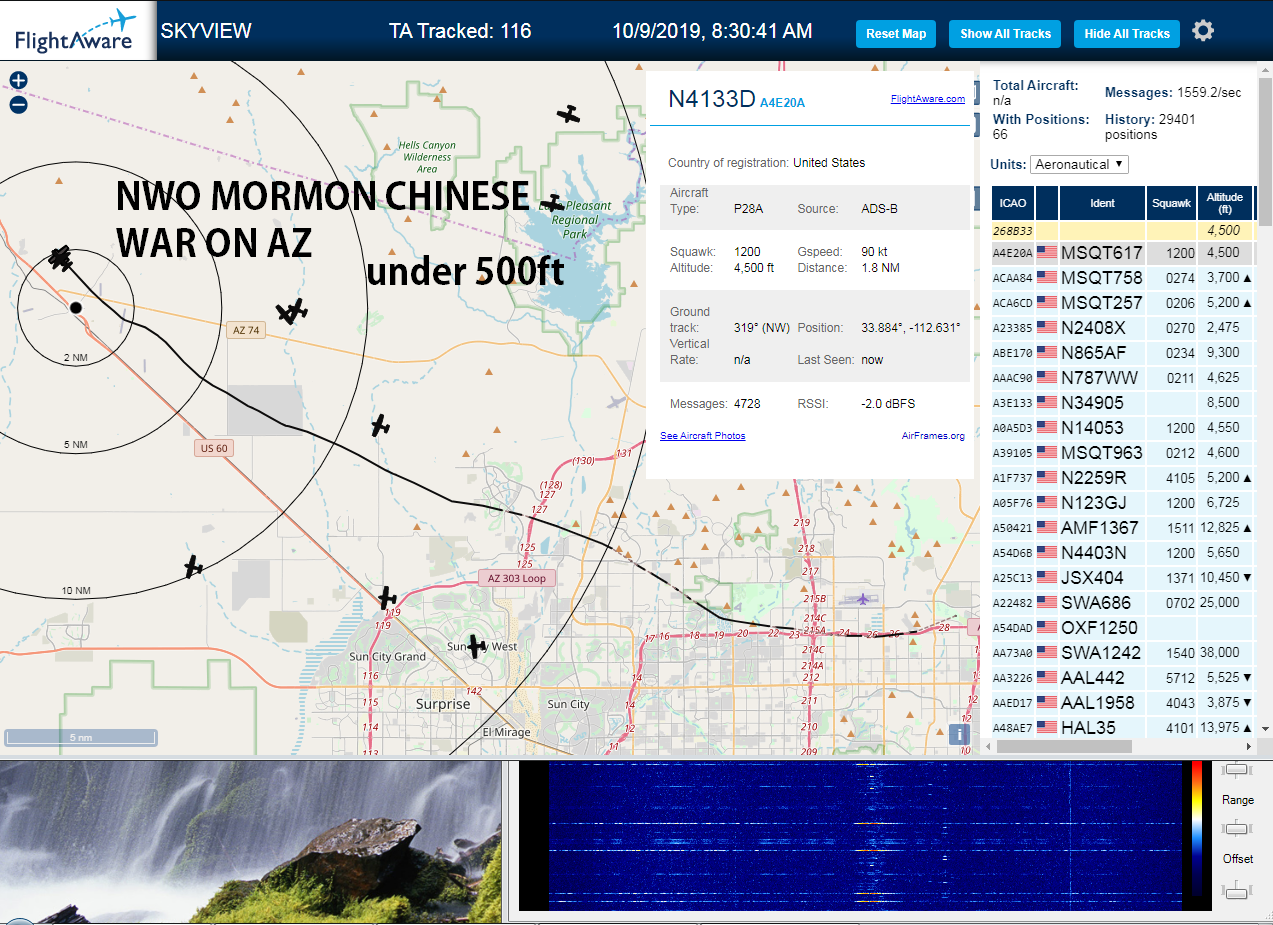This screenshot has width=1273, height=925.
Task: Open the AirFrames.org link
Action: coord(933,436)
